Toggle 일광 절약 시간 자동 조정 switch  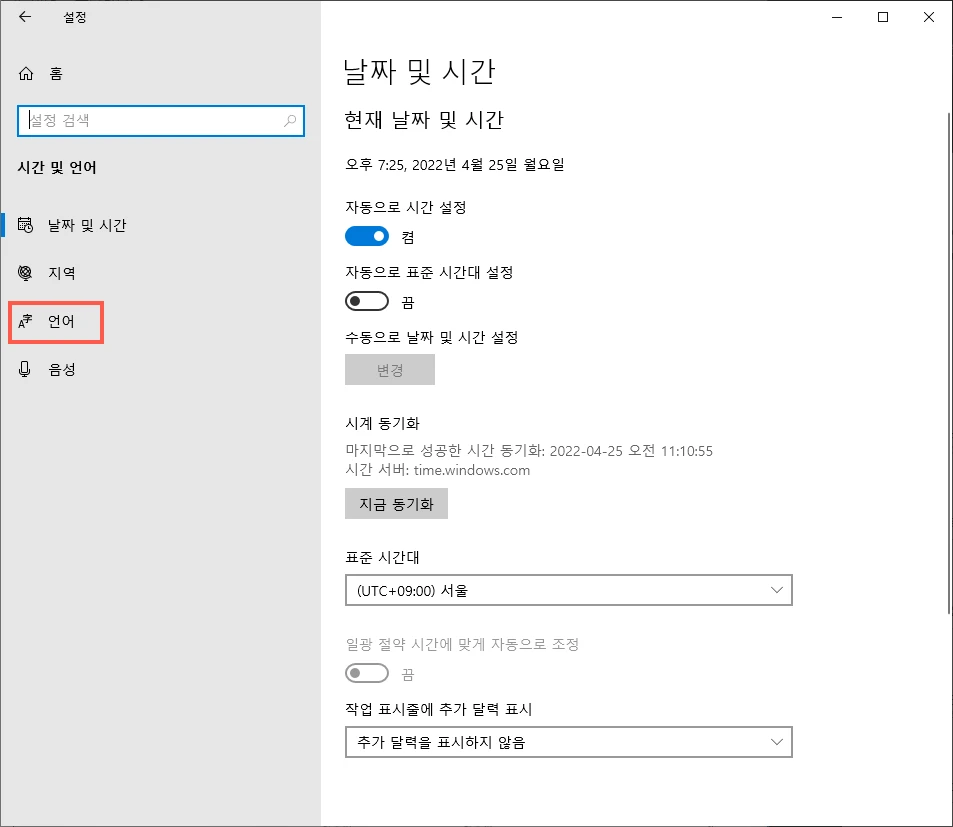(x=366, y=673)
